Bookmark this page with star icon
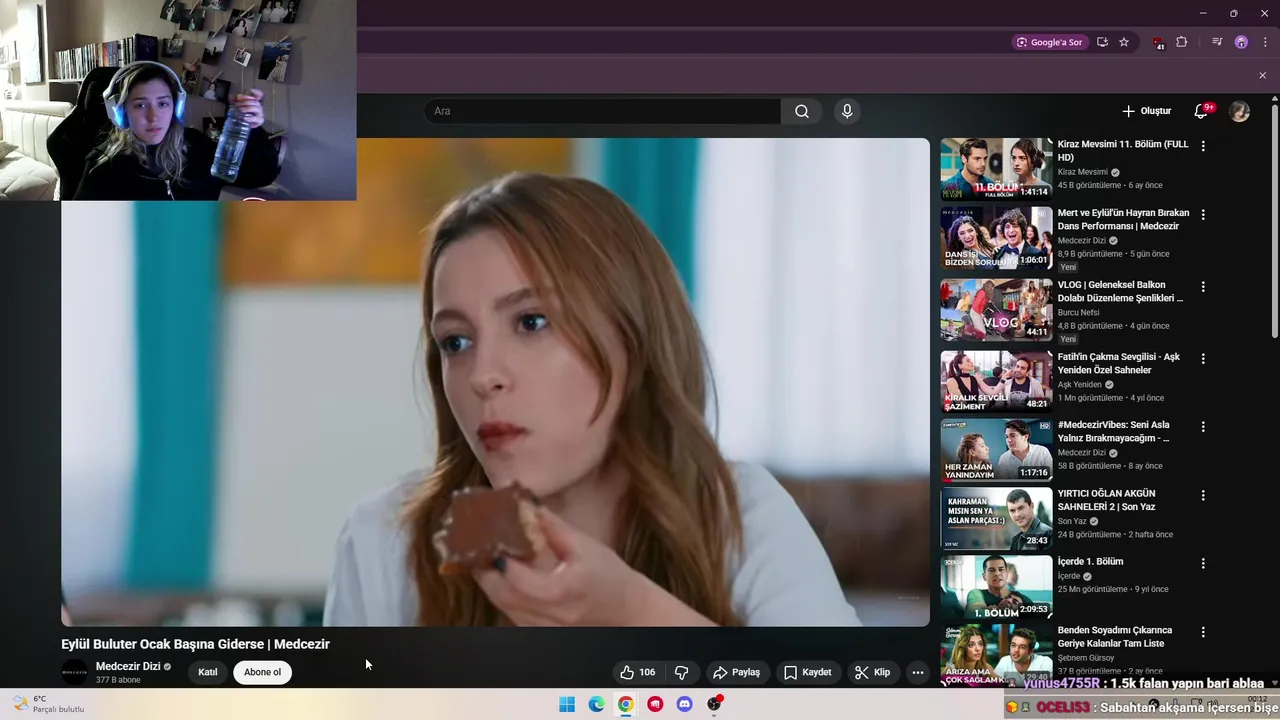 (x=1124, y=42)
